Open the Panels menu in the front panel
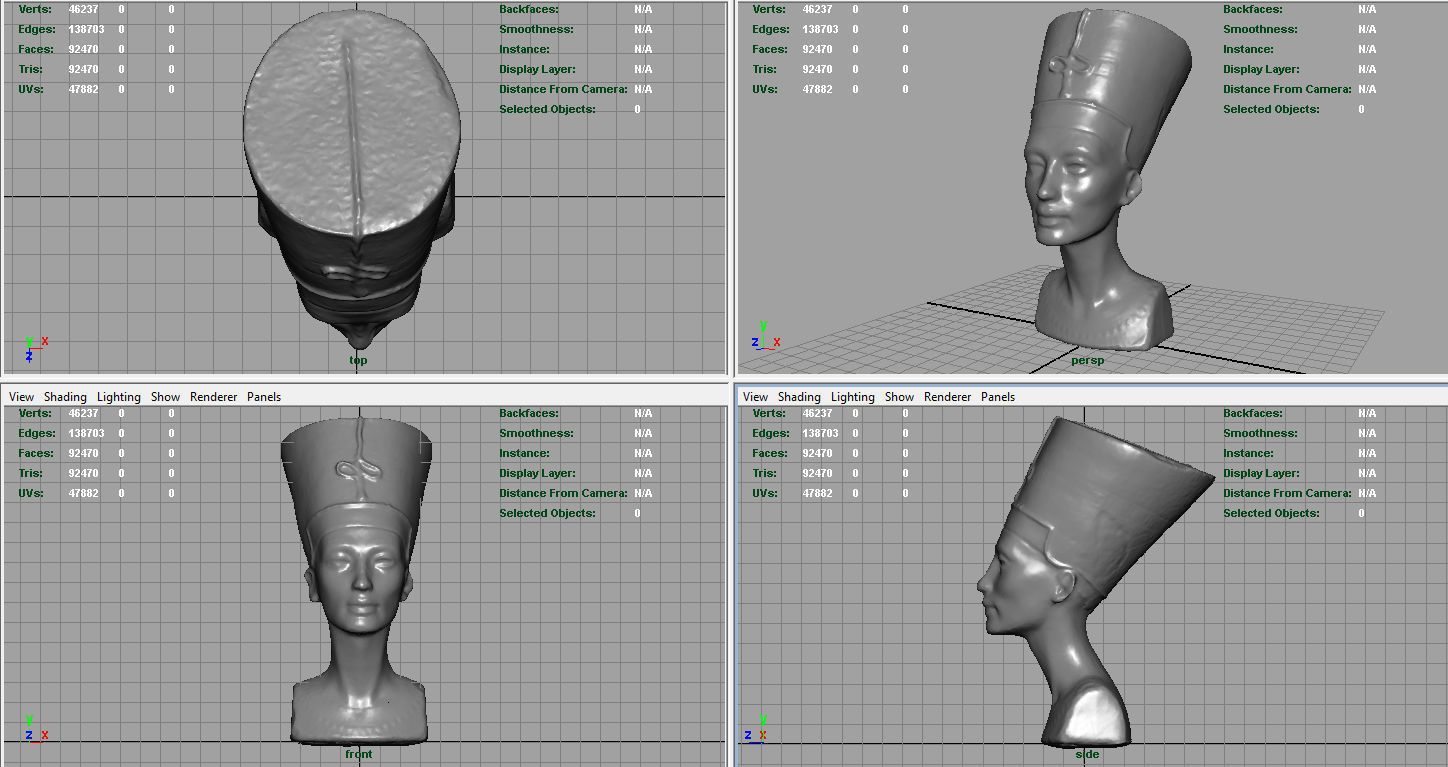The width and height of the screenshot is (1448, 767). click(264, 397)
